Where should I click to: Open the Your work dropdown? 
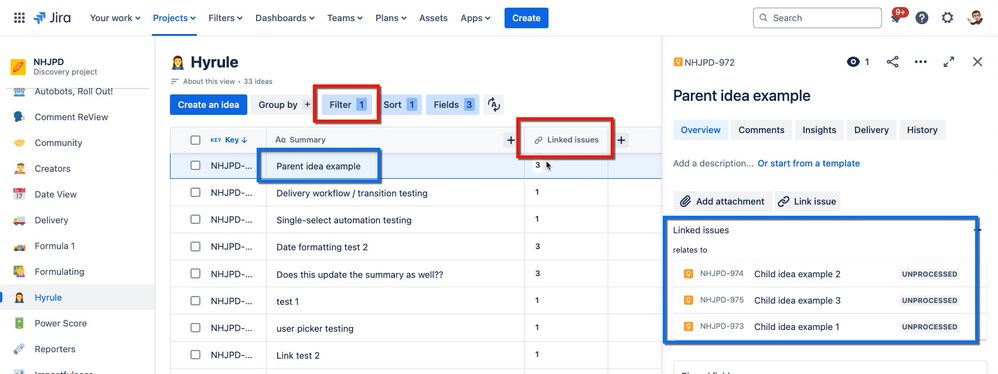coord(115,18)
